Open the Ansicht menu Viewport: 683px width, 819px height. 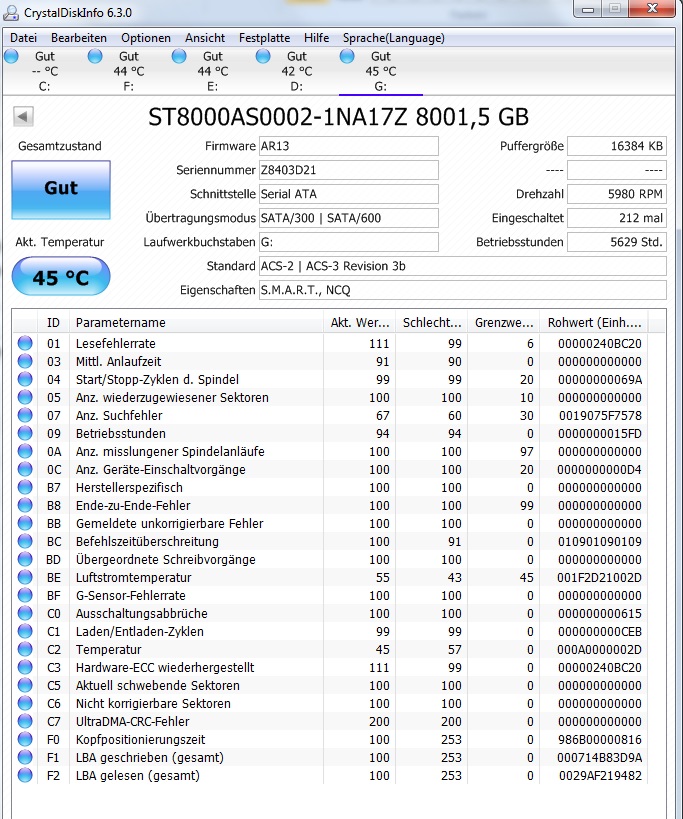coord(205,38)
